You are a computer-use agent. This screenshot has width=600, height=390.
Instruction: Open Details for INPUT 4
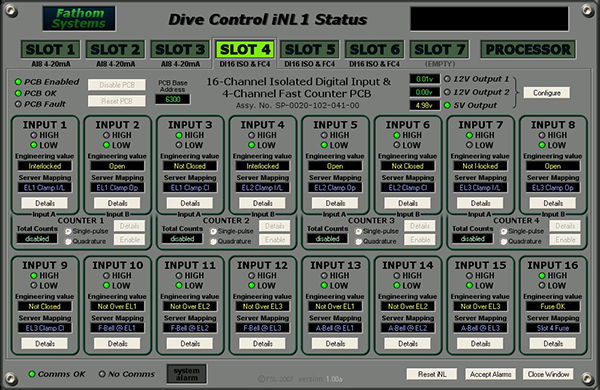[262, 203]
